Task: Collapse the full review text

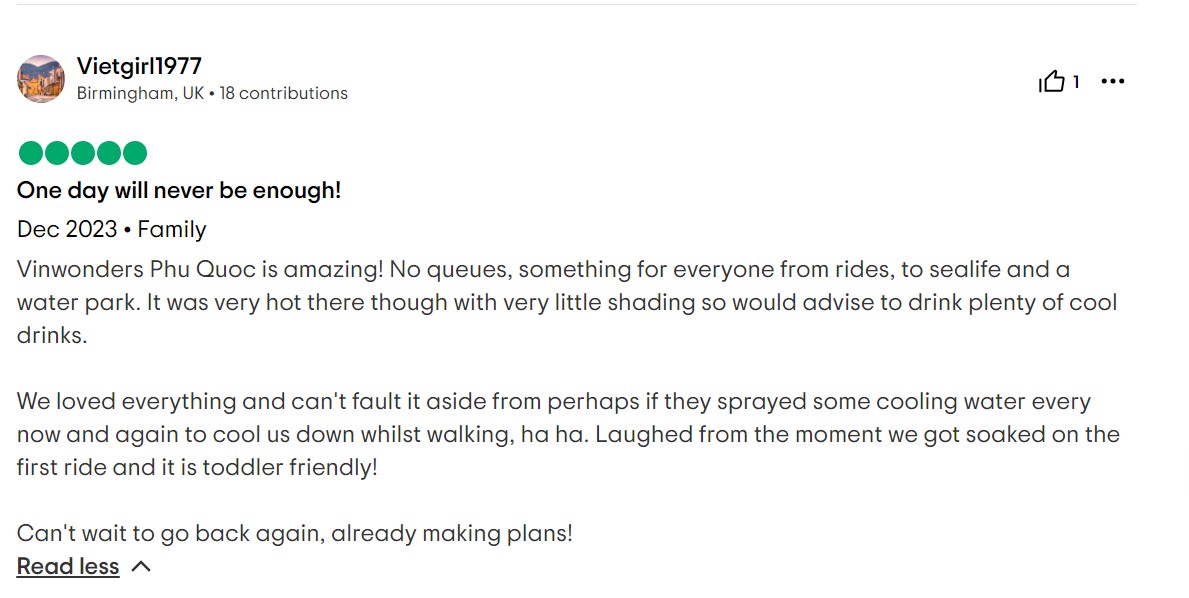Action: point(67,566)
